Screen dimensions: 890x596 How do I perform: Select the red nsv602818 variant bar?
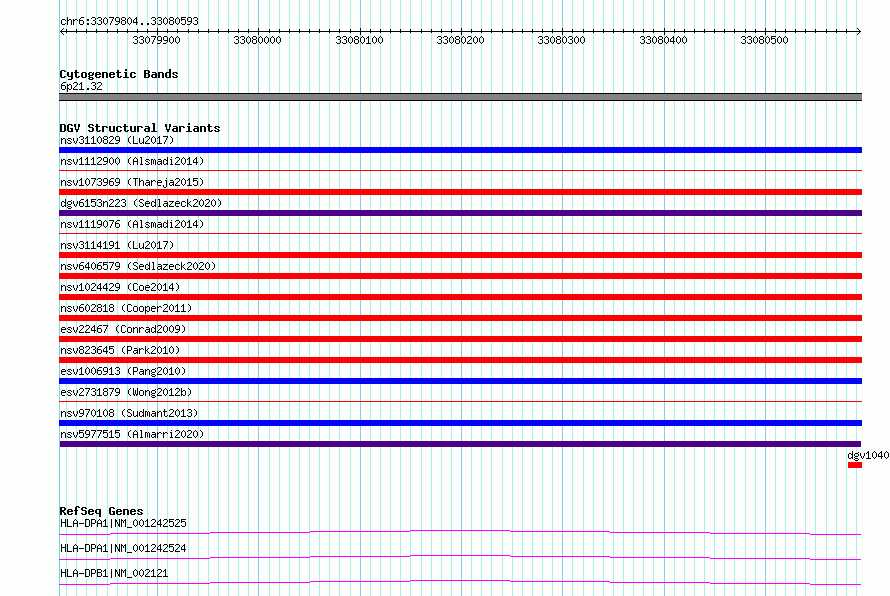(460, 318)
